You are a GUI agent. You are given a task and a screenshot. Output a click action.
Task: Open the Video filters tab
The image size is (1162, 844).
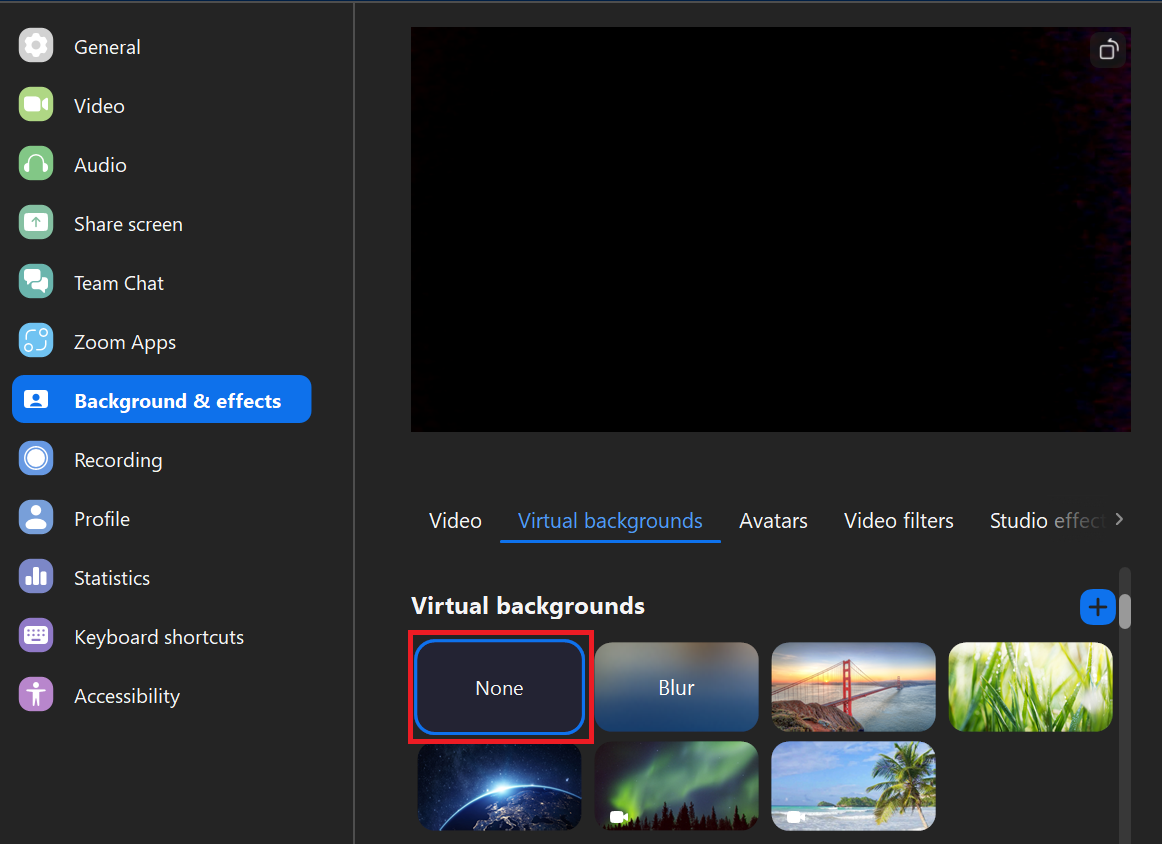898,521
